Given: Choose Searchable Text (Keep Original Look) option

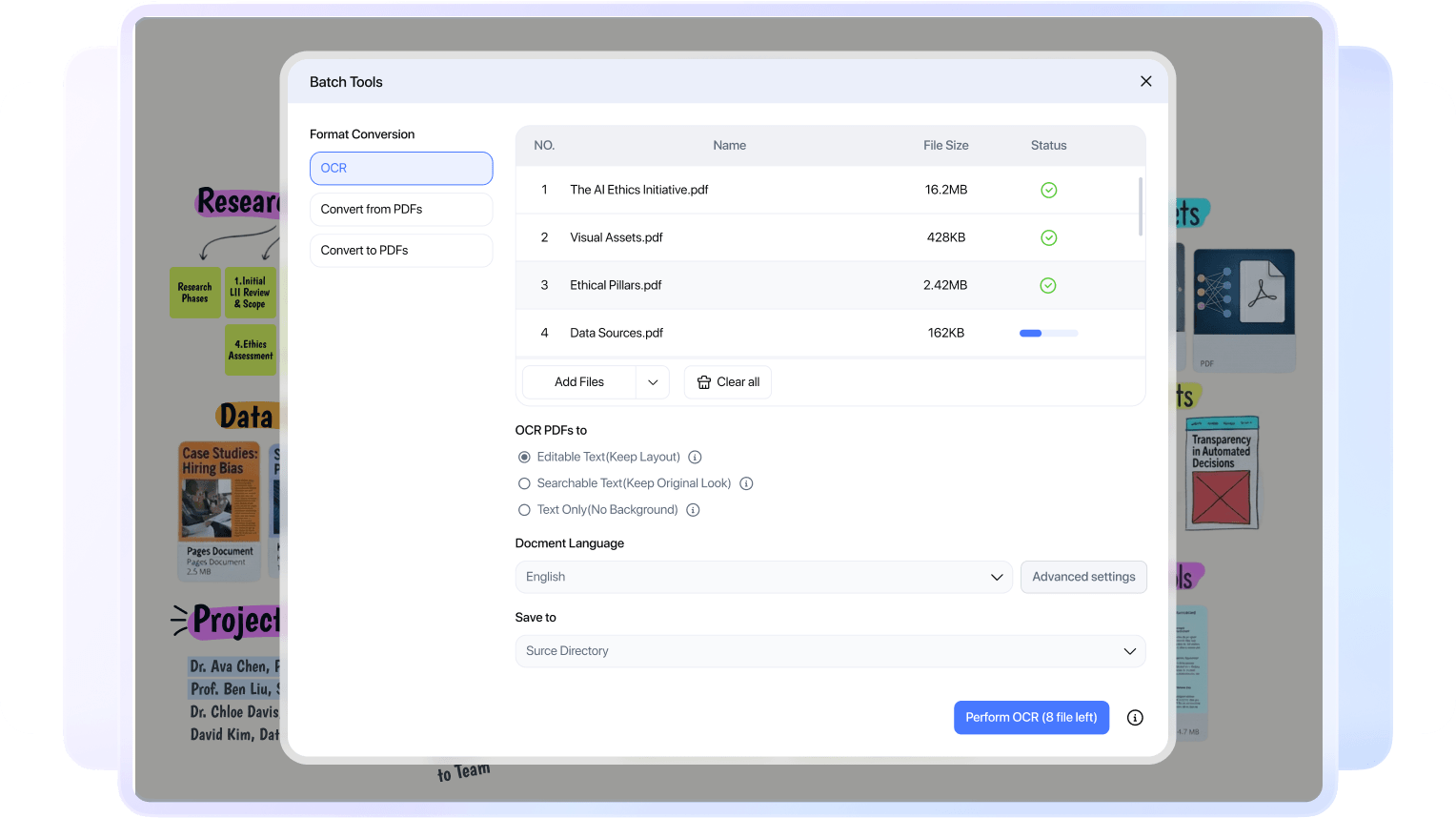Looking at the screenshot, I should pyautogui.click(x=524, y=483).
